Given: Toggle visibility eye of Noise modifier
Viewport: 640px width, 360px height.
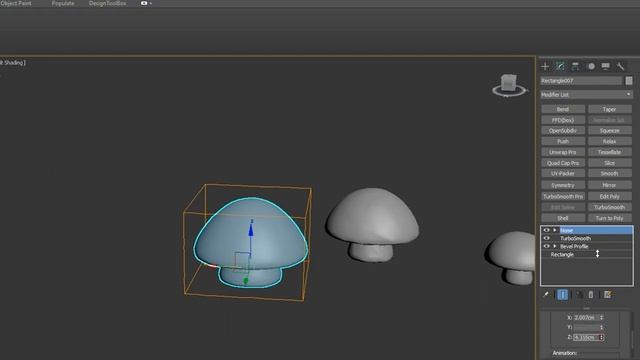Looking at the screenshot, I should 546,230.
